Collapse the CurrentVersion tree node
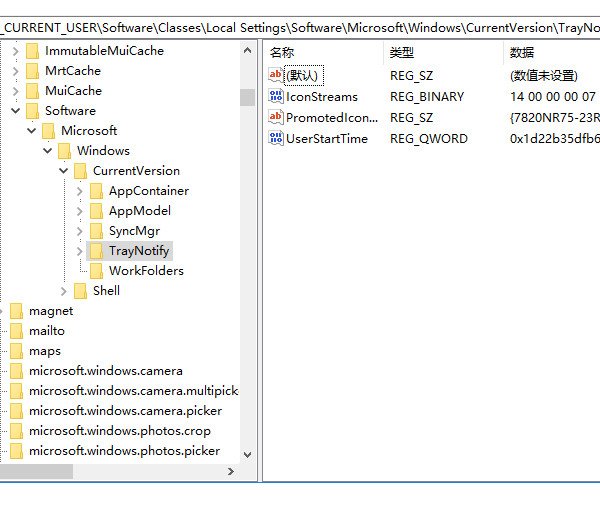This screenshot has height=508, width=600. 64,170
